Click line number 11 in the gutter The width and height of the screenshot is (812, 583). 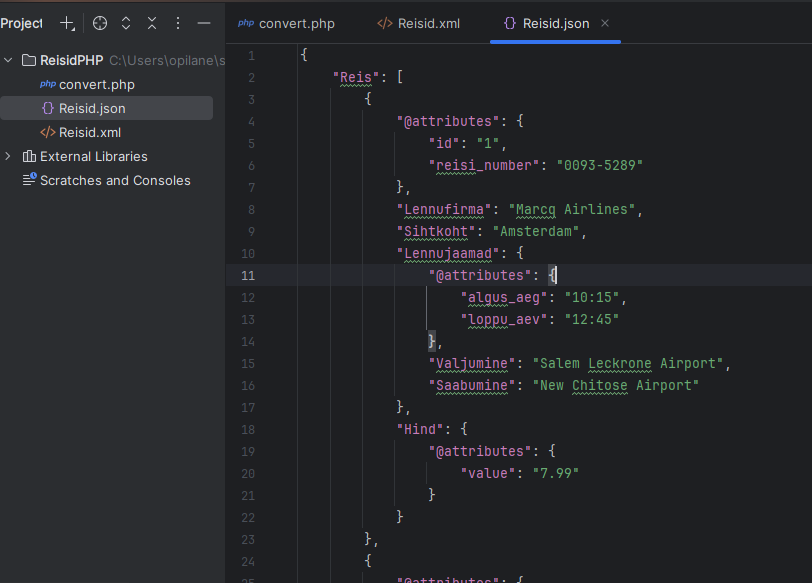249,275
